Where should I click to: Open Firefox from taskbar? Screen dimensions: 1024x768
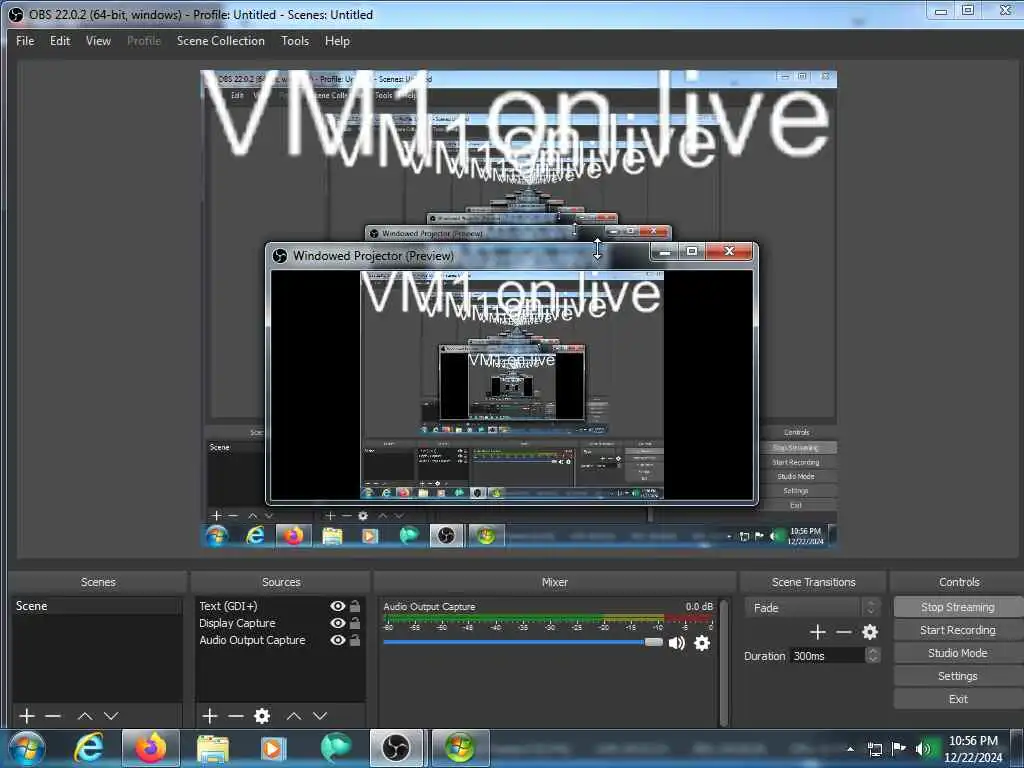pyautogui.click(x=151, y=748)
